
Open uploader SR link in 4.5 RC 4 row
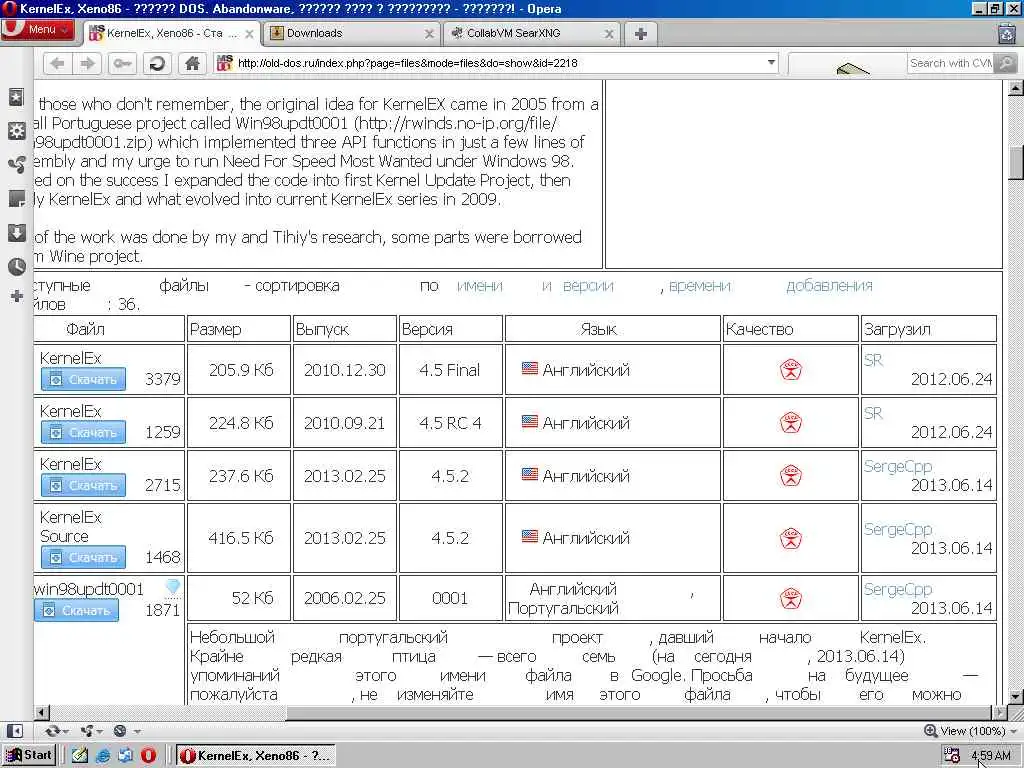click(873, 413)
